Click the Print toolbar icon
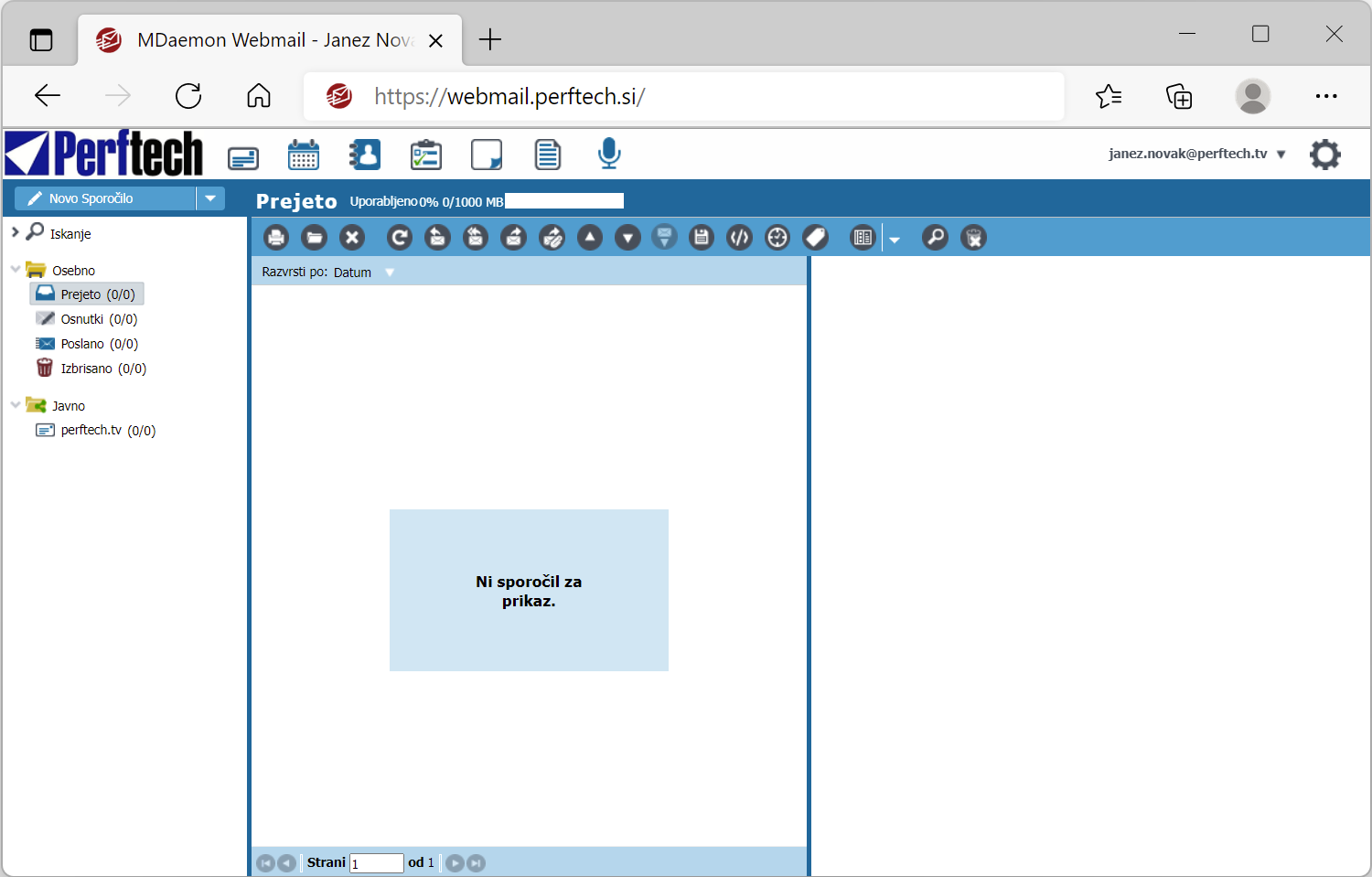 [276, 238]
